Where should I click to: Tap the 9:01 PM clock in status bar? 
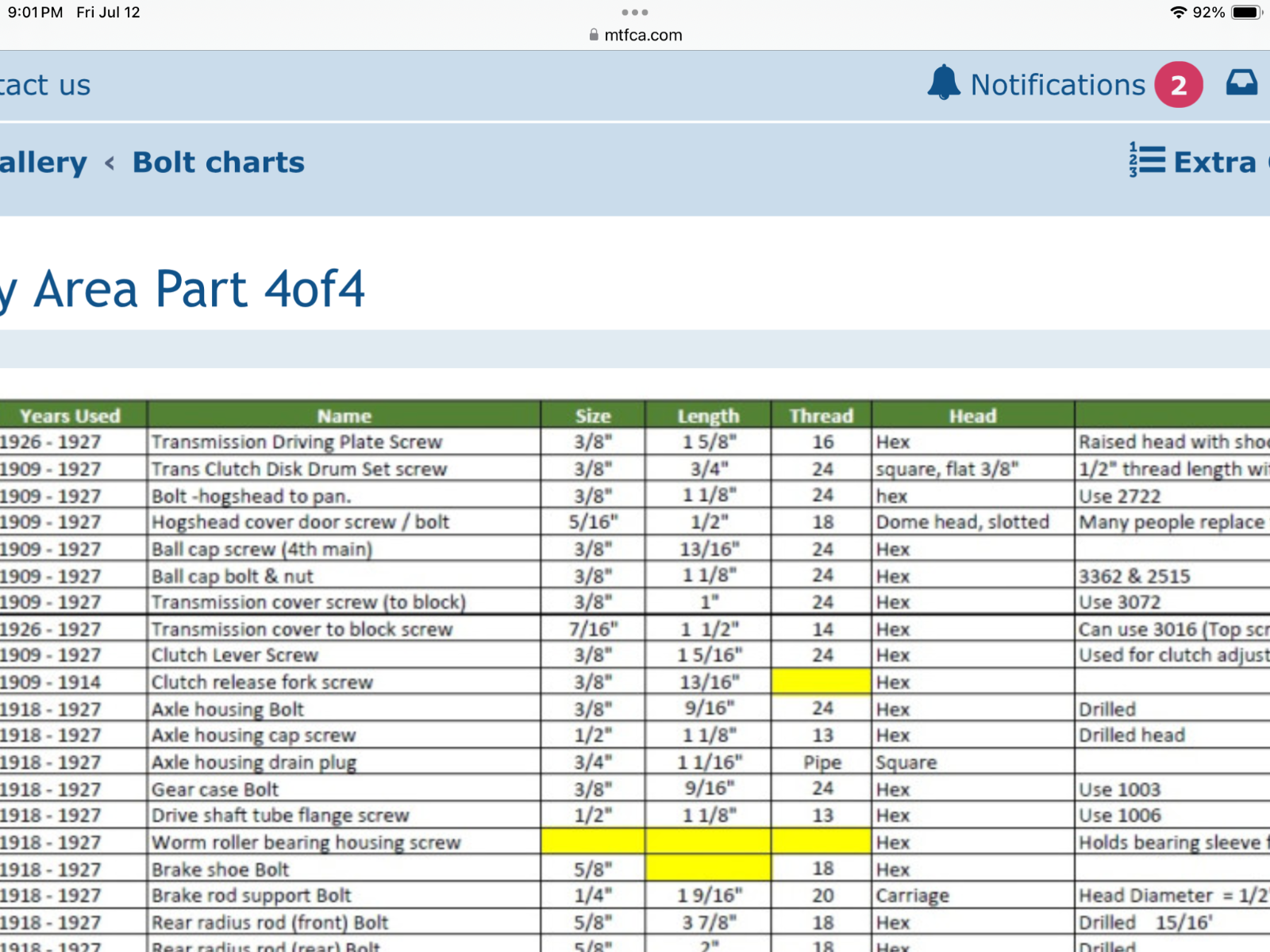[35, 13]
